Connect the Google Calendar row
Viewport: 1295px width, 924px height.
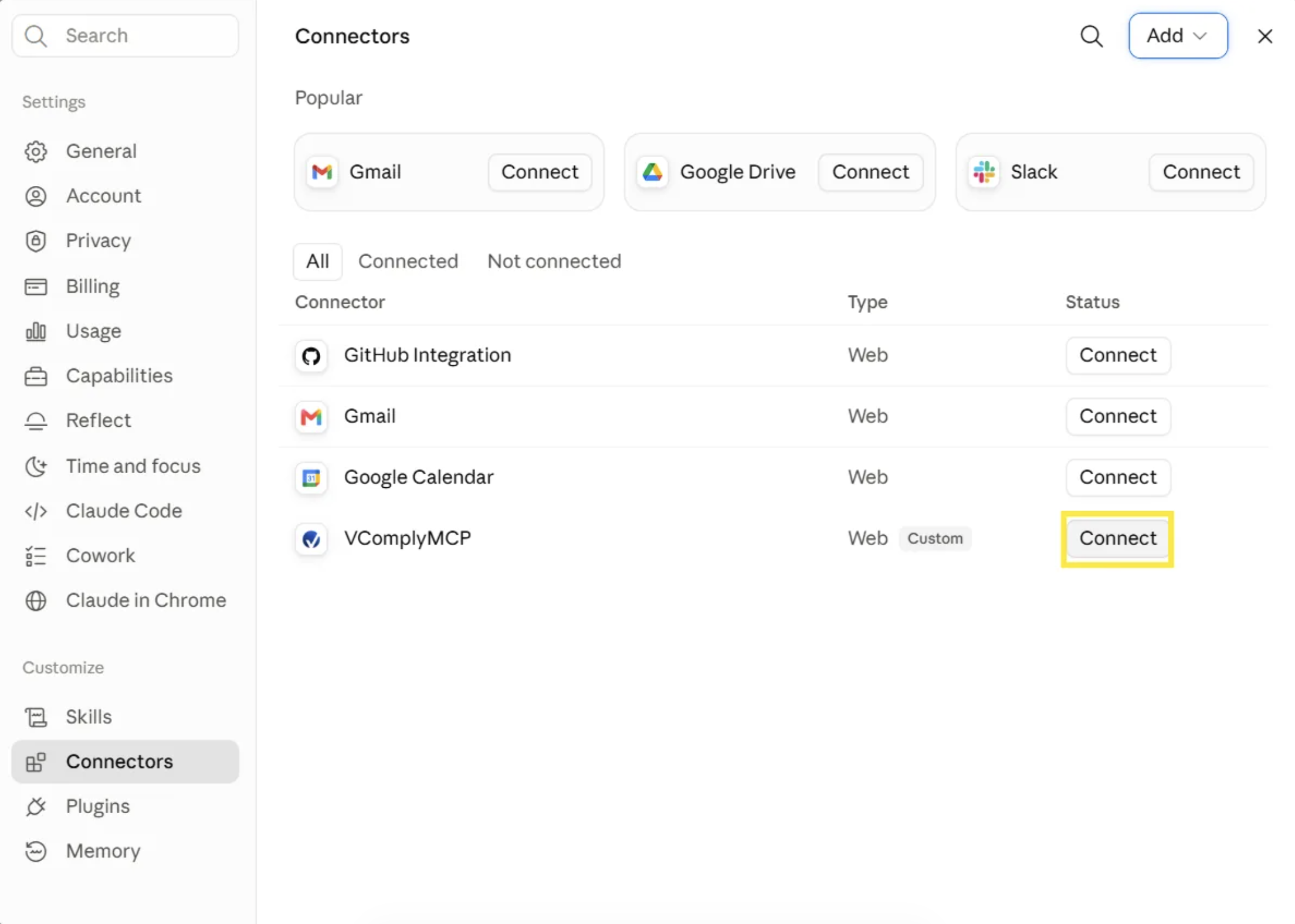[x=1118, y=477]
